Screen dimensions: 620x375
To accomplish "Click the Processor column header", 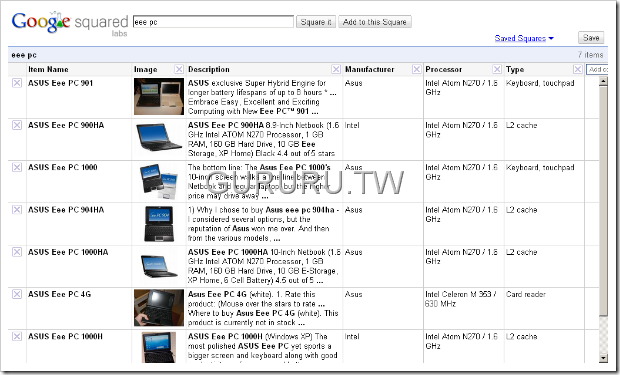I will tap(444, 69).
